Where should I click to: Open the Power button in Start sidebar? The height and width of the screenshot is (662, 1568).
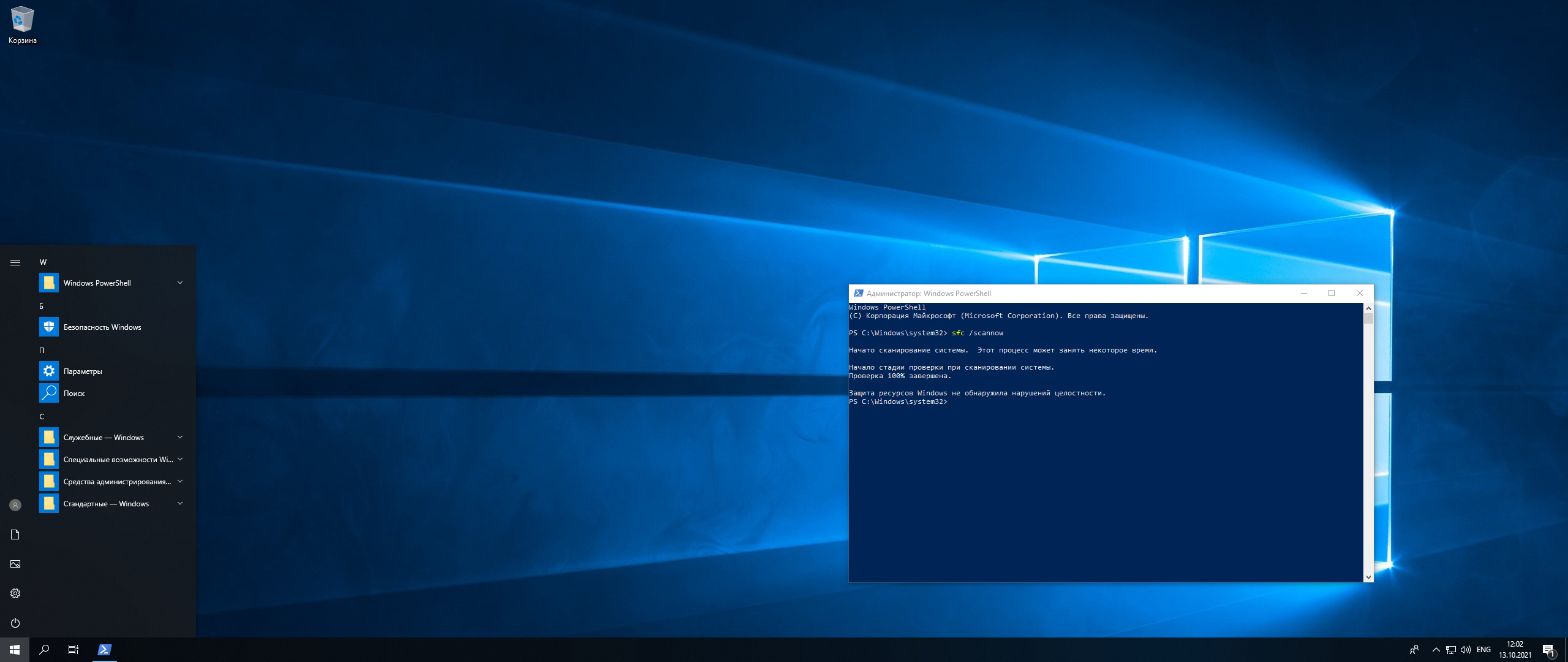[x=15, y=623]
